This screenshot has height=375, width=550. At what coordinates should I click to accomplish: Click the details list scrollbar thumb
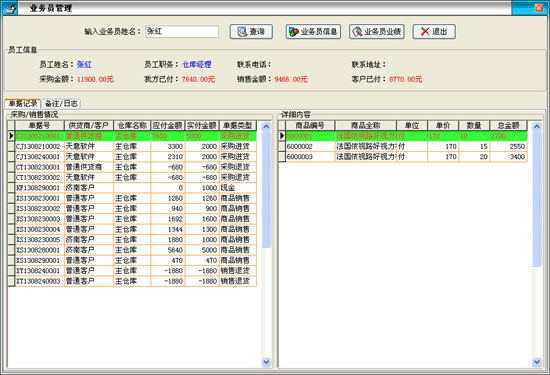coord(537,199)
